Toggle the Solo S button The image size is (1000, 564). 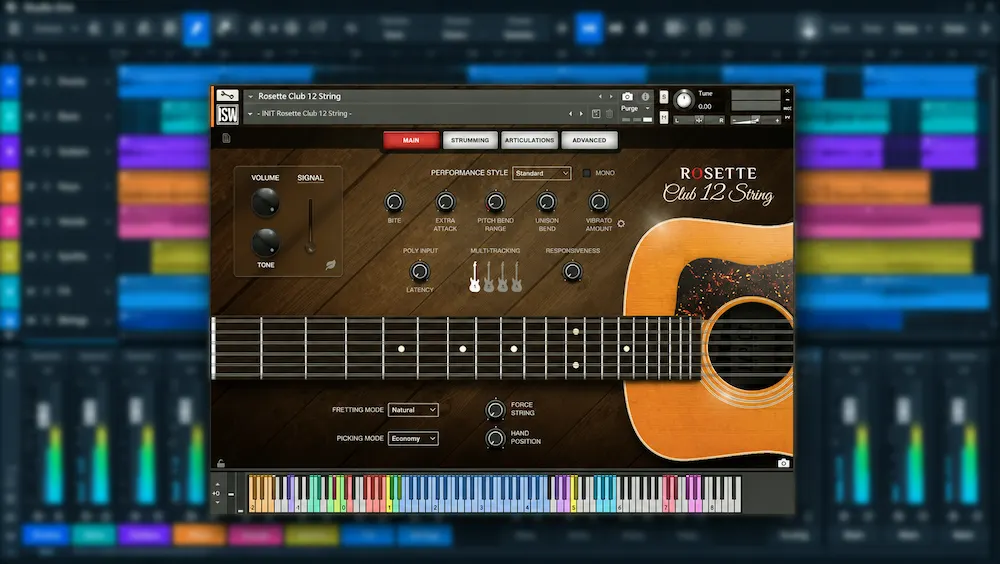point(664,97)
